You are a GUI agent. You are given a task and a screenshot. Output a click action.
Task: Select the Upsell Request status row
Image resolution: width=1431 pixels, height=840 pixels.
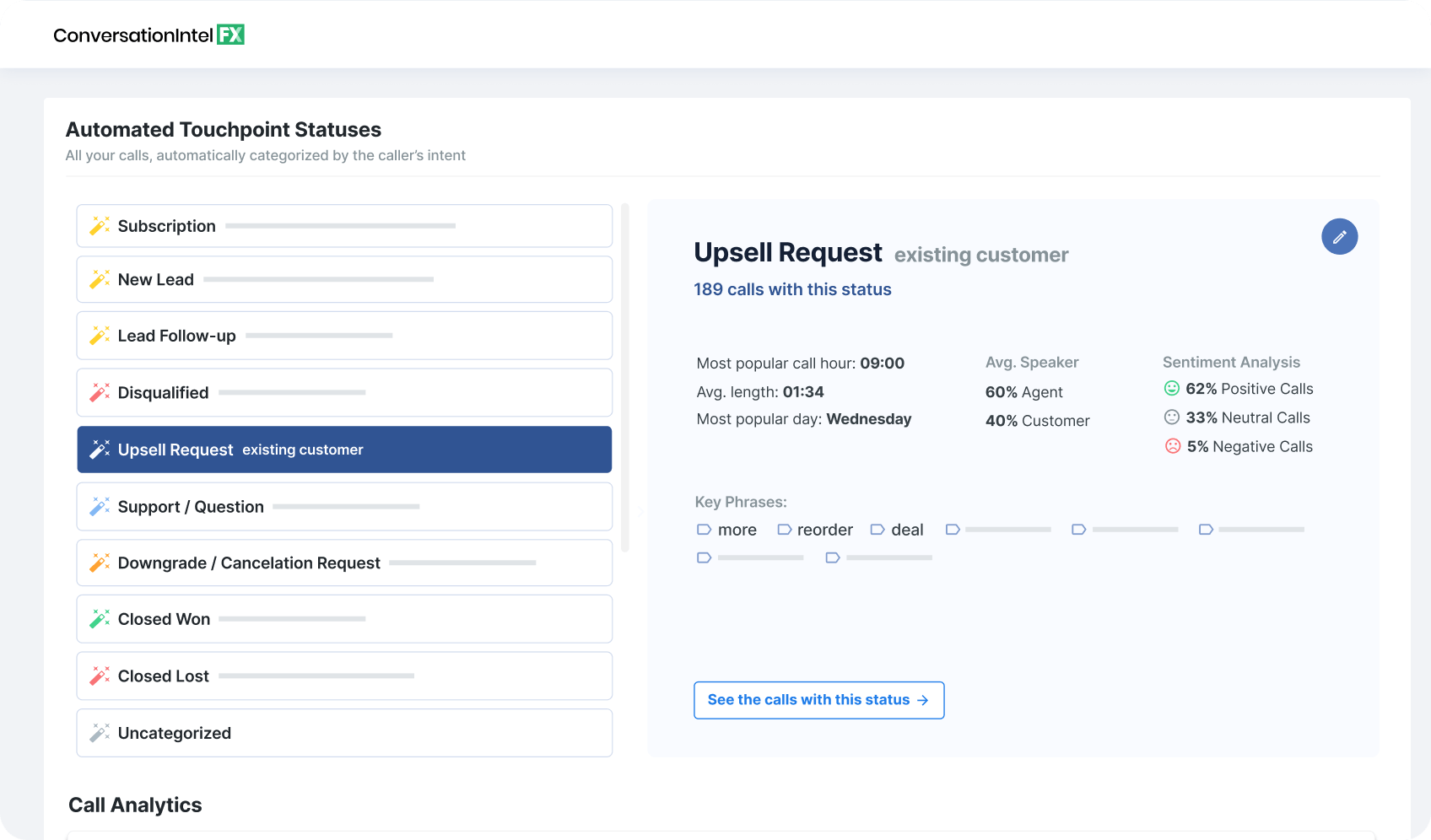[343, 450]
